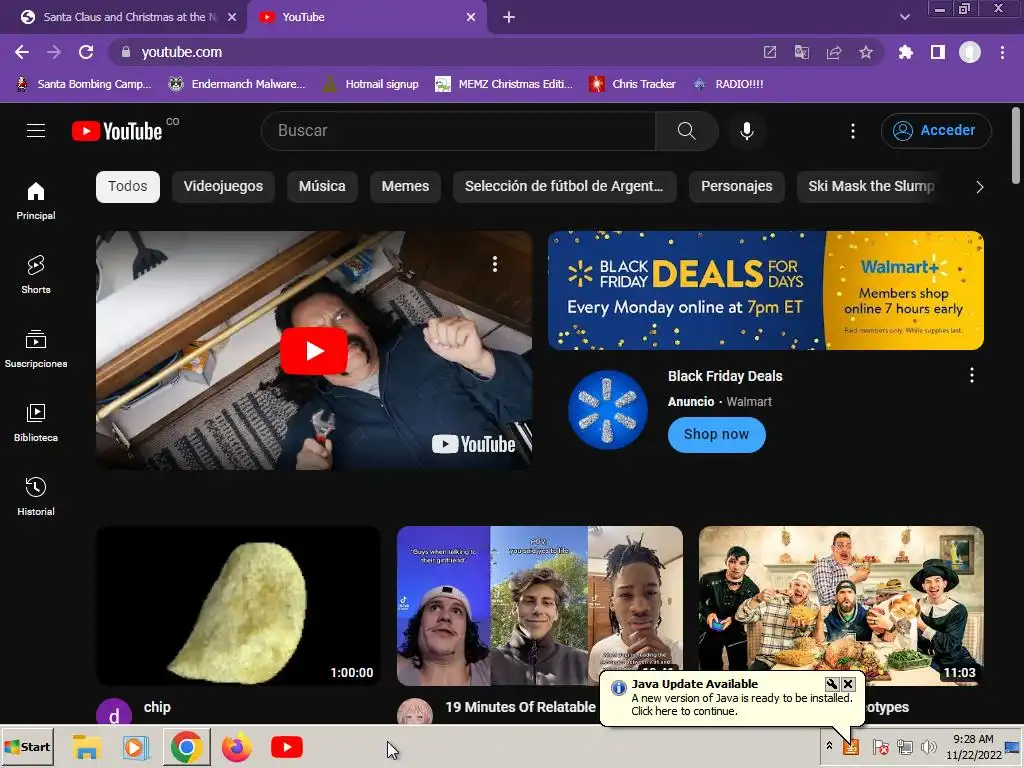1024x768 pixels.
Task: Open Firefox from the taskbar
Action: click(x=236, y=747)
